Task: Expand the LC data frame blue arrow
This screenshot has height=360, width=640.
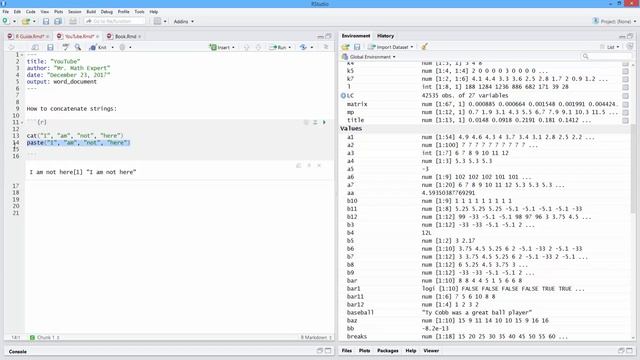Action: pos(343,96)
